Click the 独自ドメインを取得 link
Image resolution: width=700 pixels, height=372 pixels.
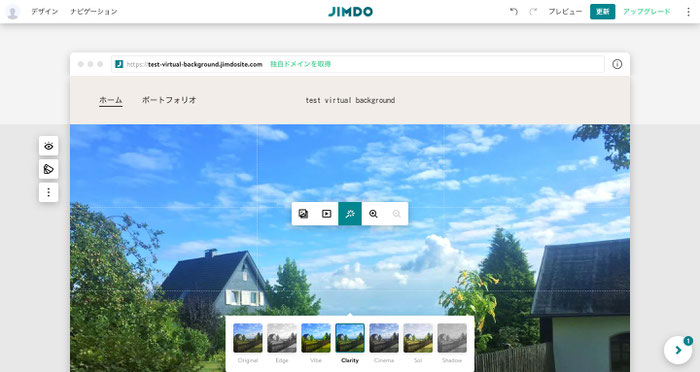300,64
